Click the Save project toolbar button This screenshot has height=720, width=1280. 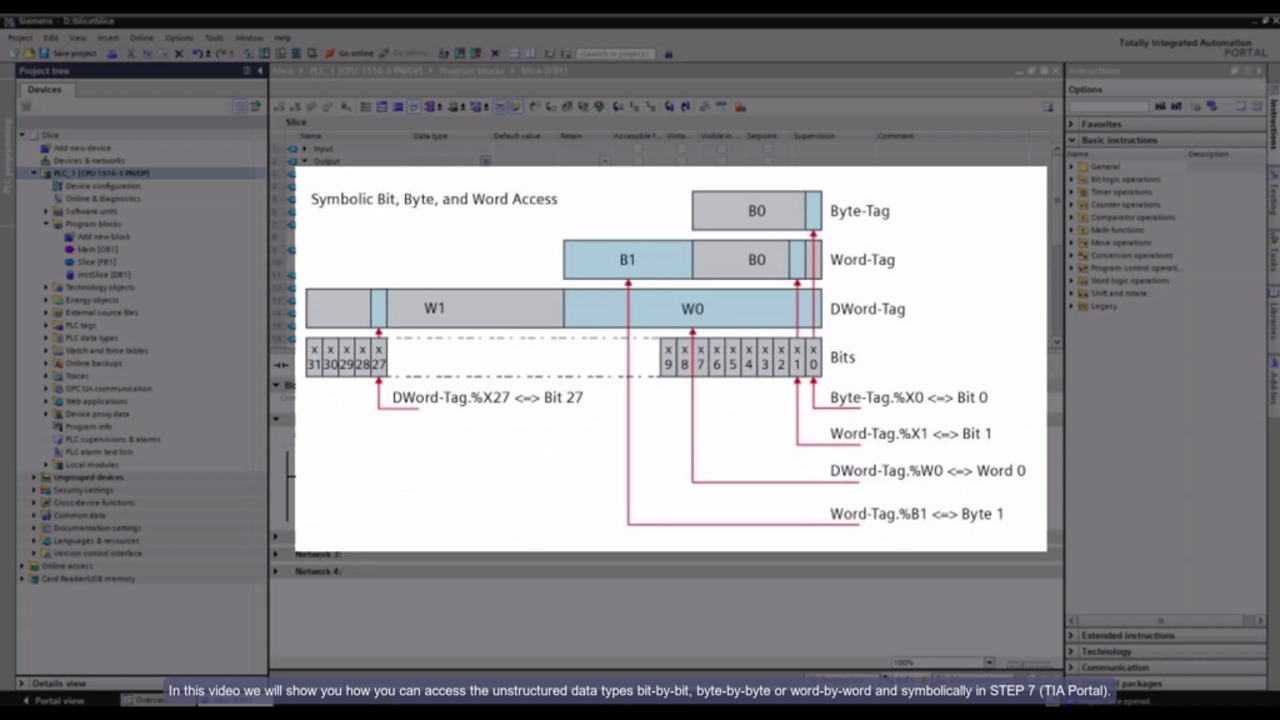(x=68, y=53)
